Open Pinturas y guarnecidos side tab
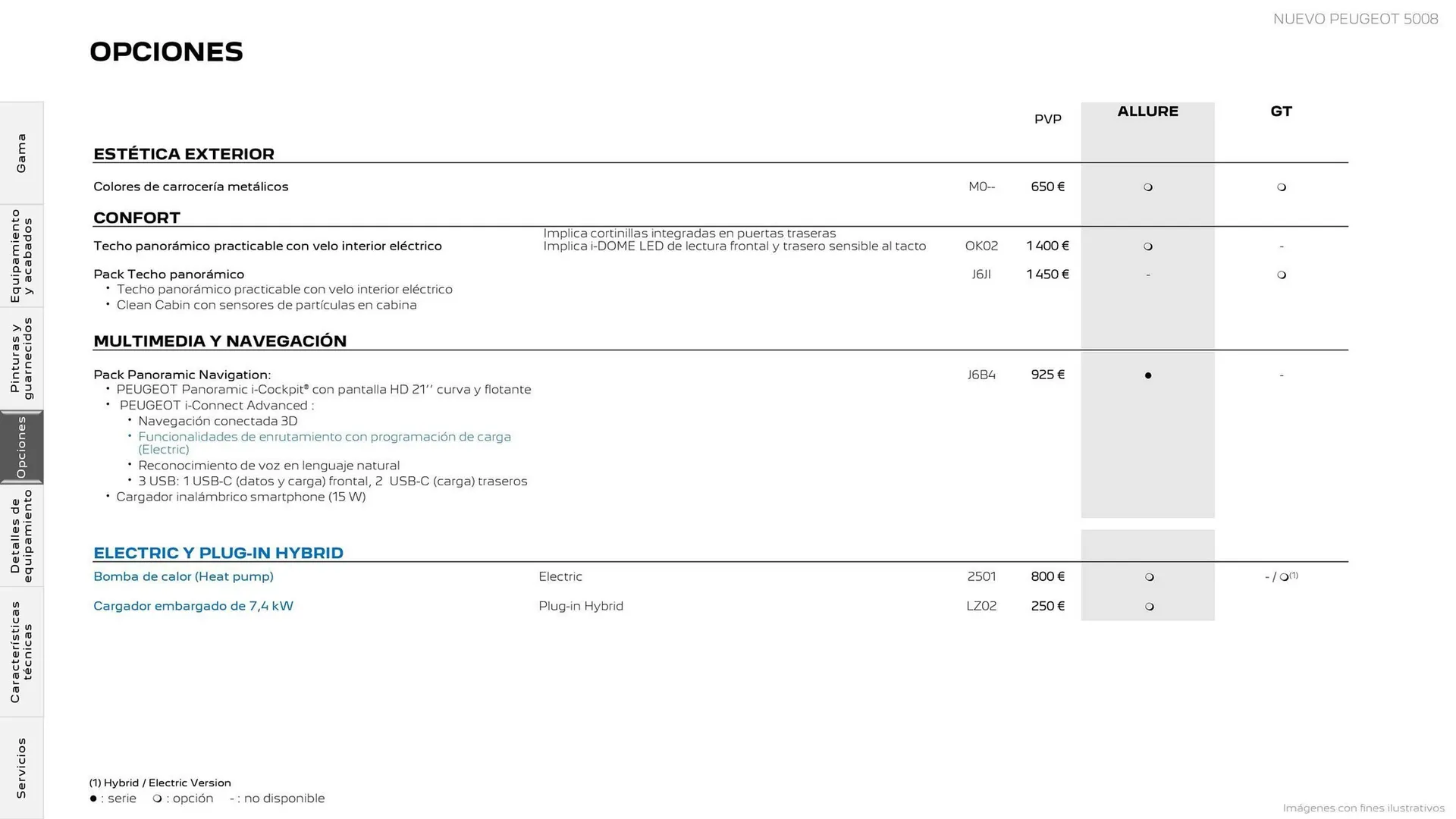This screenshot has width=1456, height=819. click(21, 359)
